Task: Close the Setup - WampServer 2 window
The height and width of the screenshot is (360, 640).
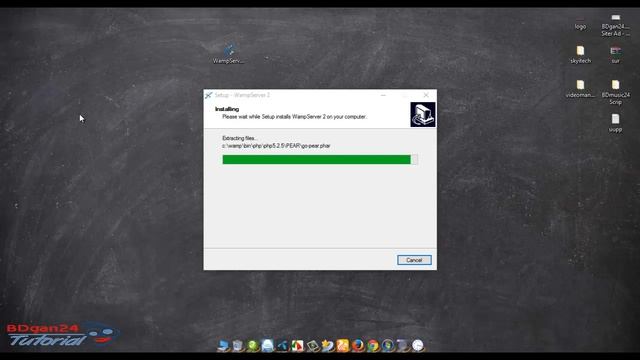Action: pos(426,95)
